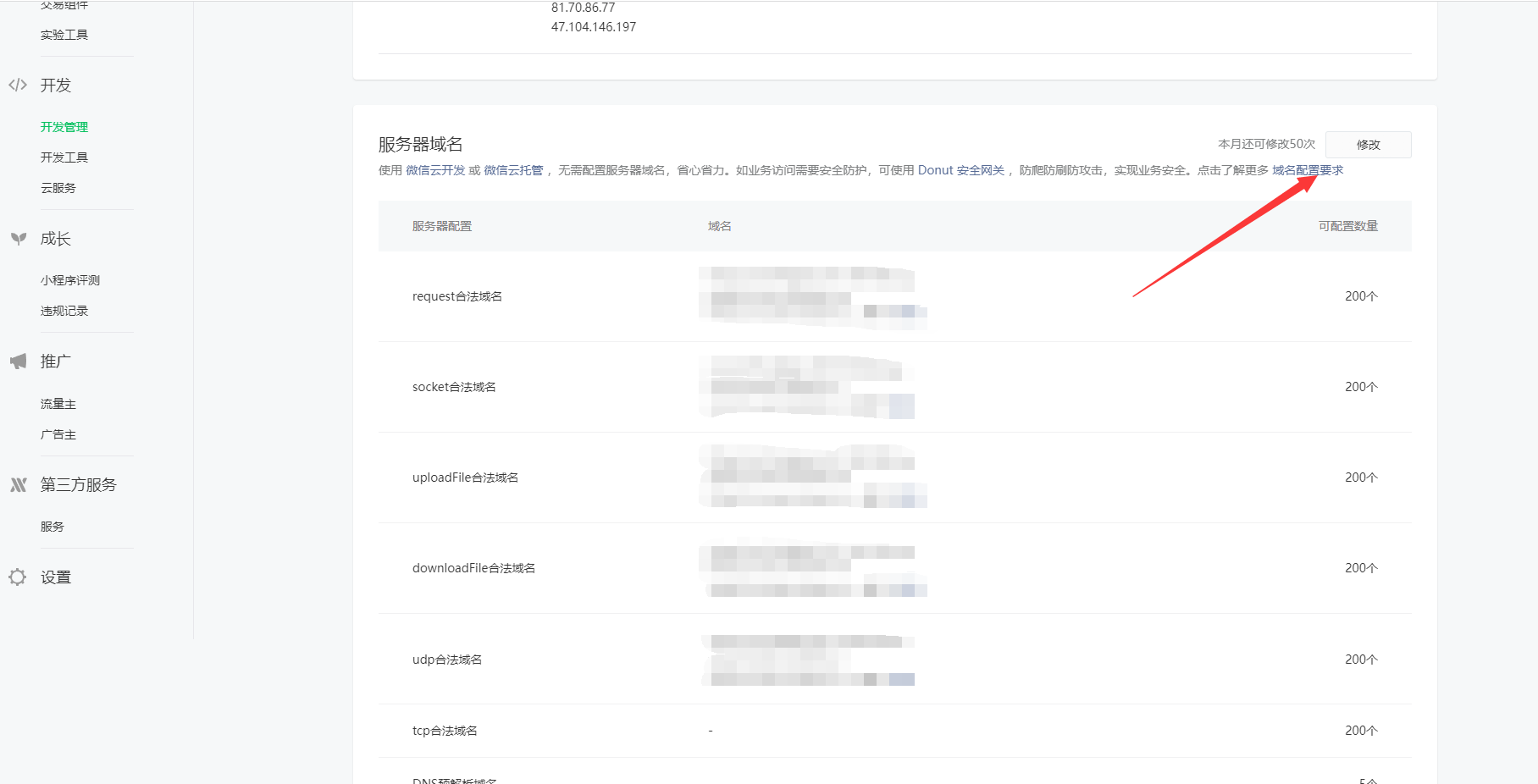Click the 成长 sprout icon
The width and height of the screenshot is (1538, 784).
pos(18,239)
